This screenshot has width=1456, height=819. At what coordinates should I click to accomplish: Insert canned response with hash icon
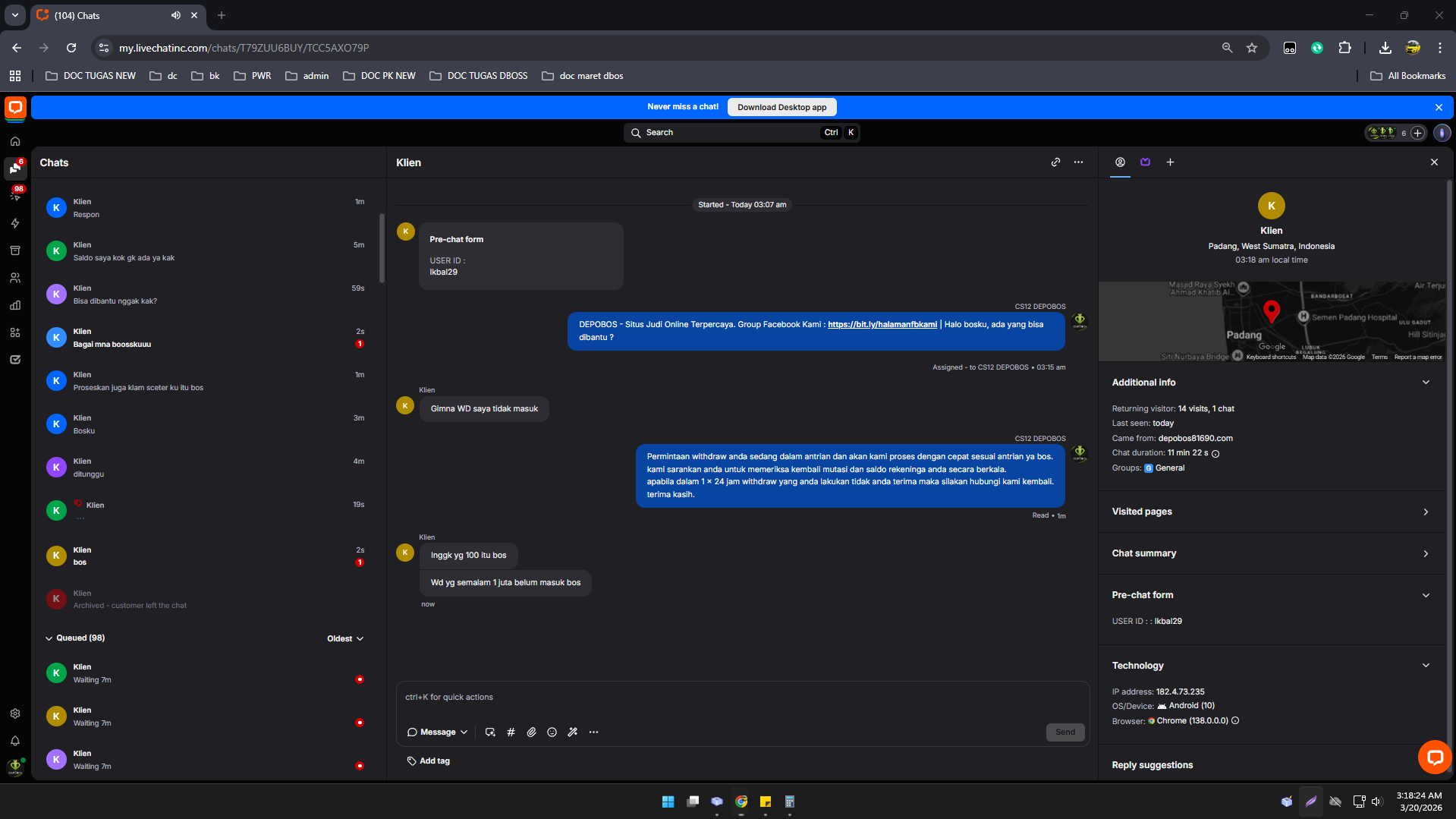[511, 732]
